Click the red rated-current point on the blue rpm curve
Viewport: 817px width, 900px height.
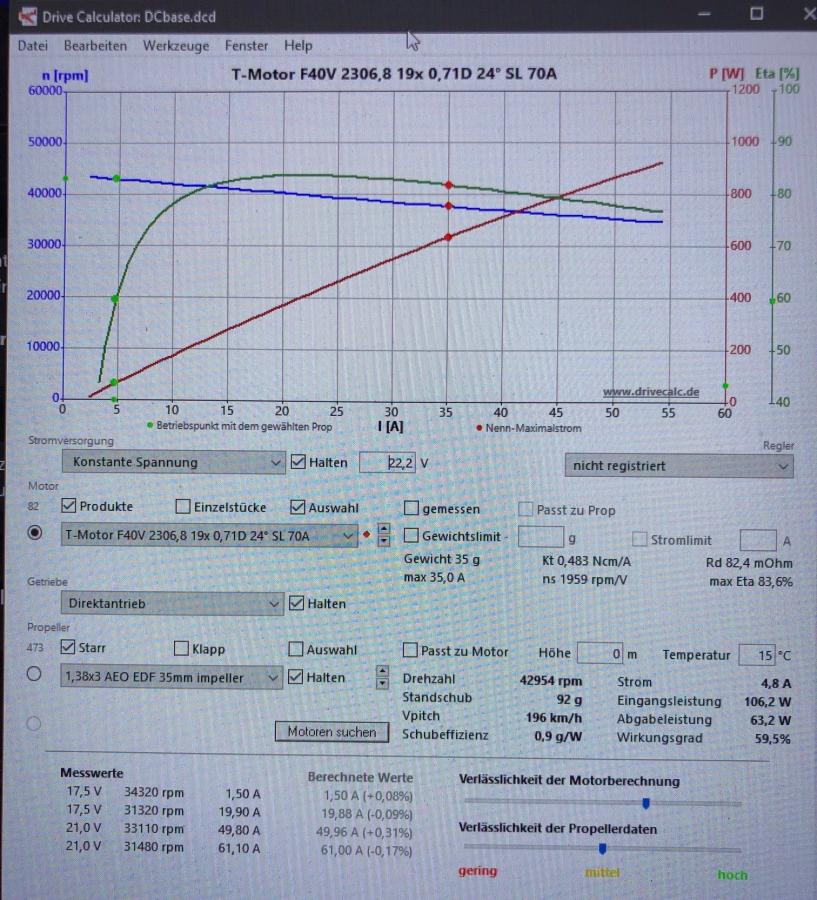[x=449, y=205]
